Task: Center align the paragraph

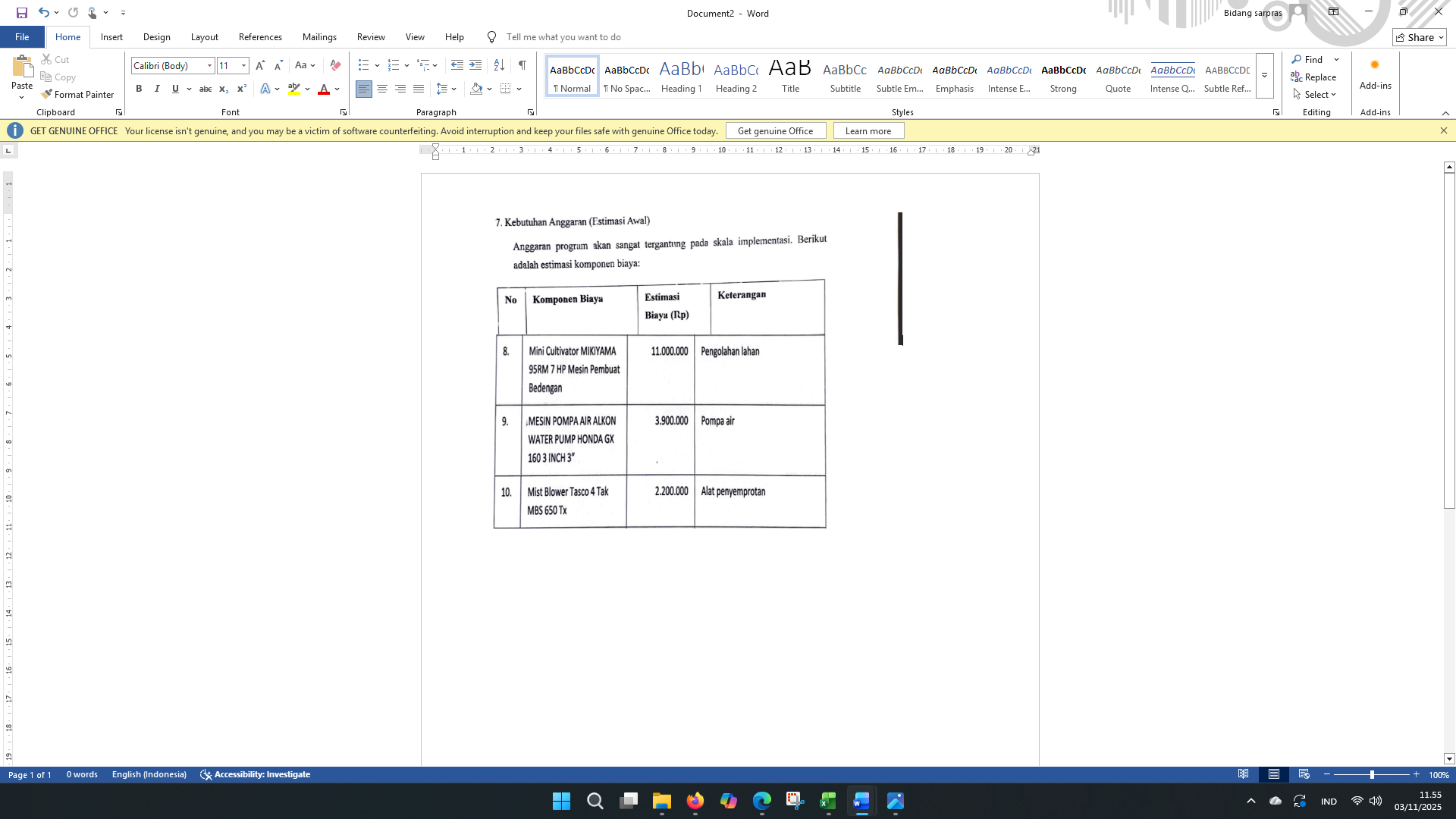Action: 382,89
